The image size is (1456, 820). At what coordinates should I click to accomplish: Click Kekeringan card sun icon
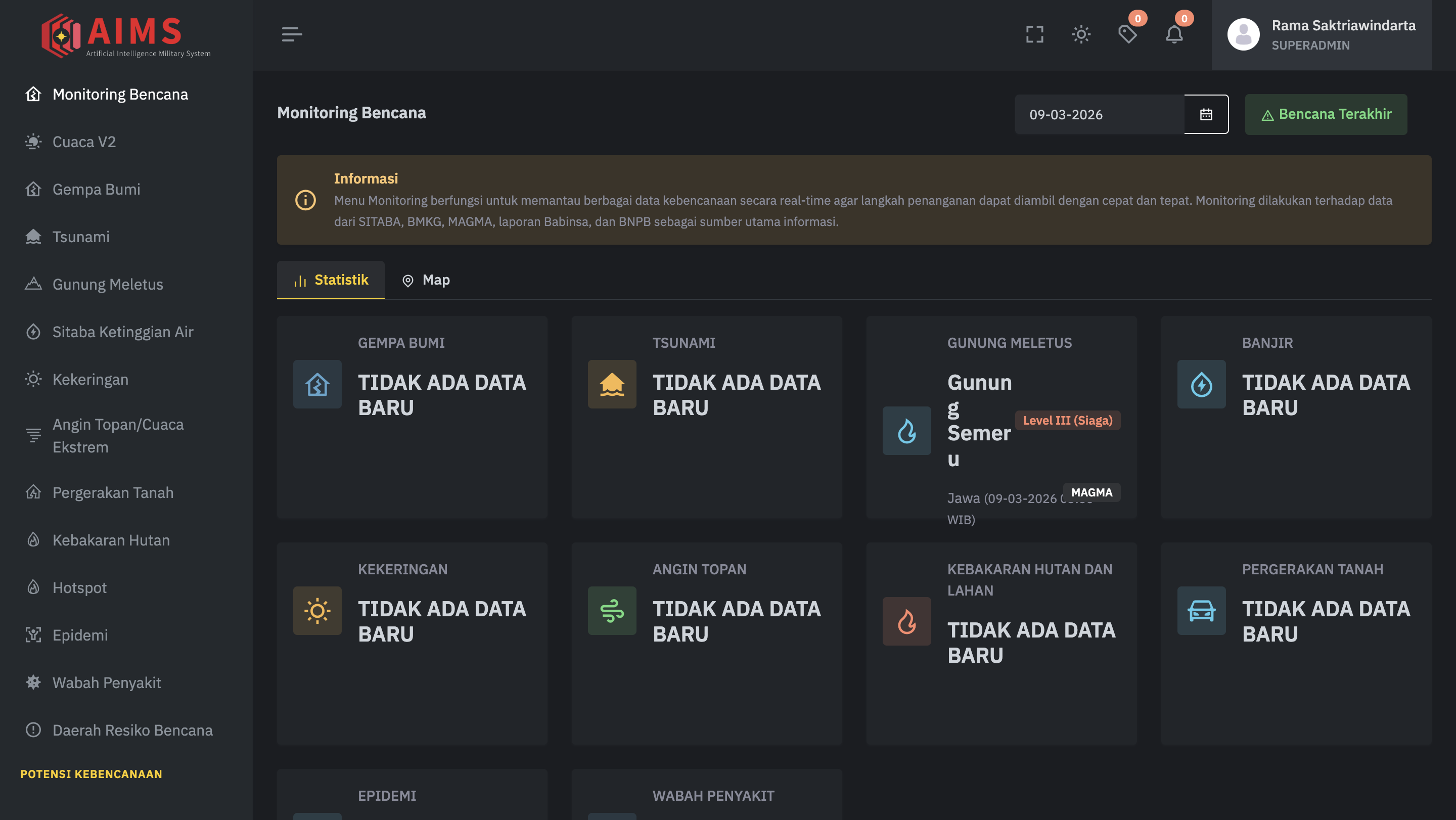click(x=317, y=610)
